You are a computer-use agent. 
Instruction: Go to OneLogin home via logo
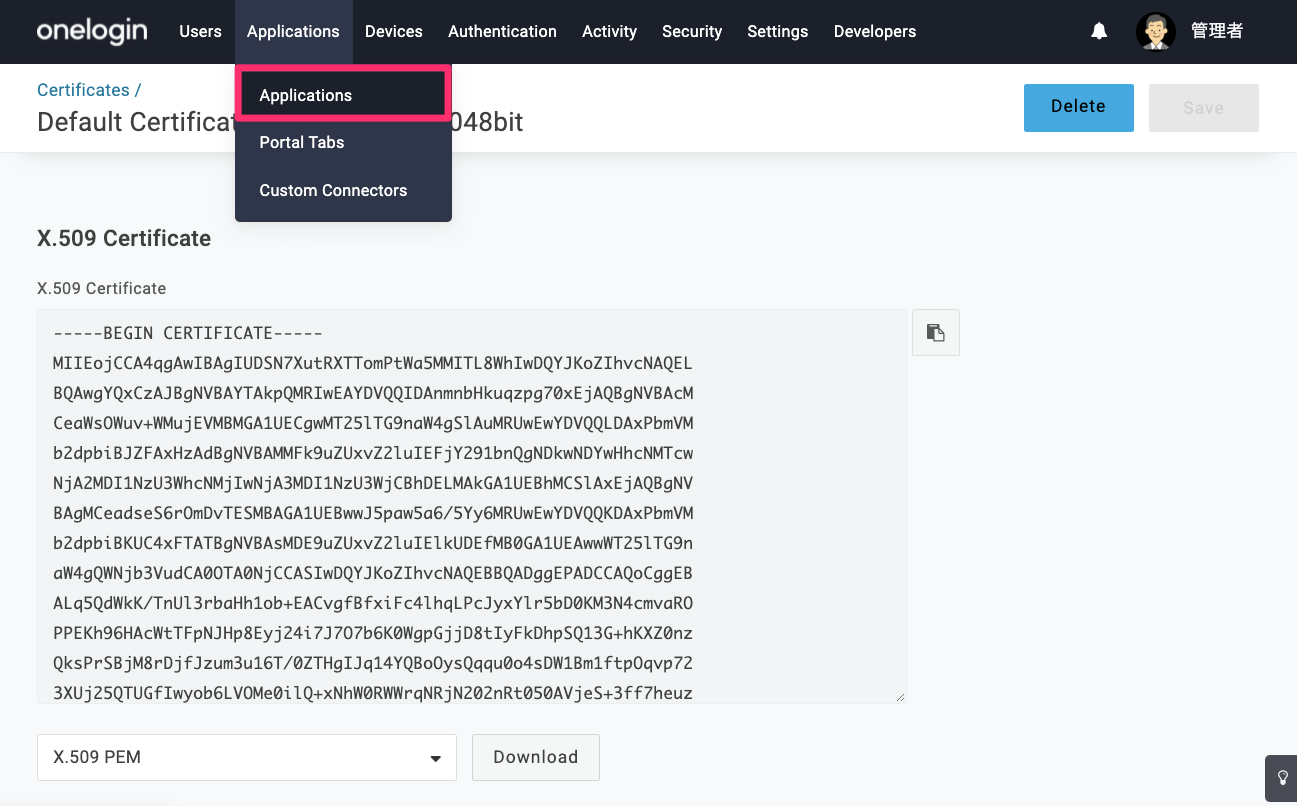click(92, 31)
